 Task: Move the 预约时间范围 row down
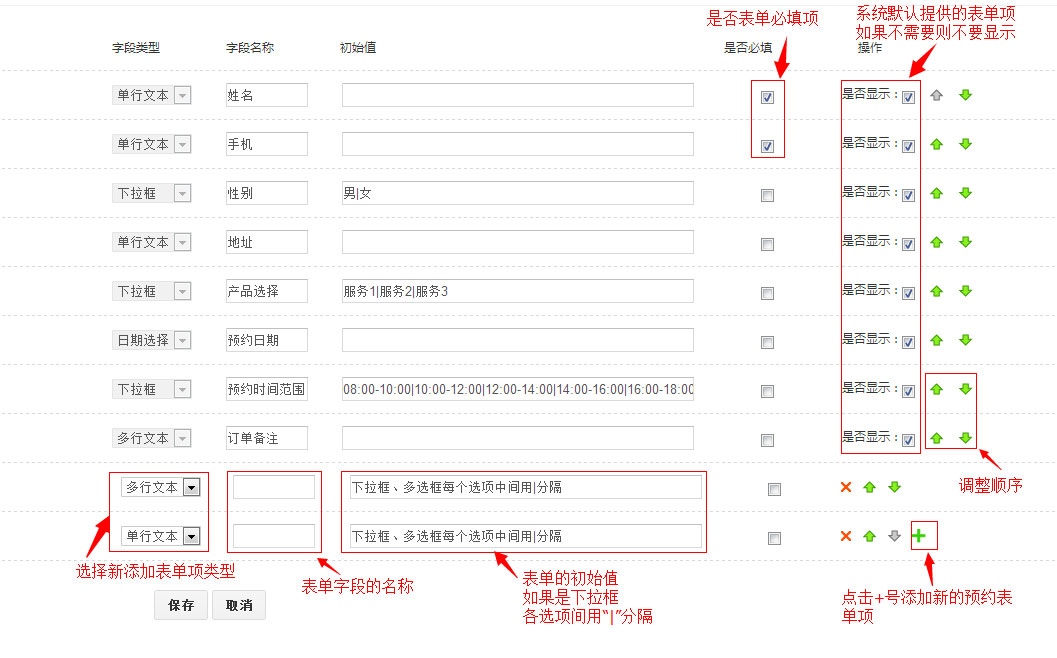[965, 389]
